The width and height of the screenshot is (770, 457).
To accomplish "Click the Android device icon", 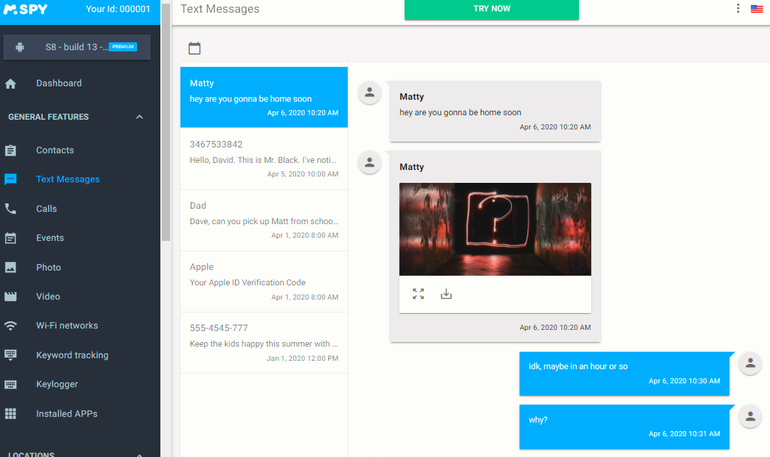I will (x=20, y=47).
